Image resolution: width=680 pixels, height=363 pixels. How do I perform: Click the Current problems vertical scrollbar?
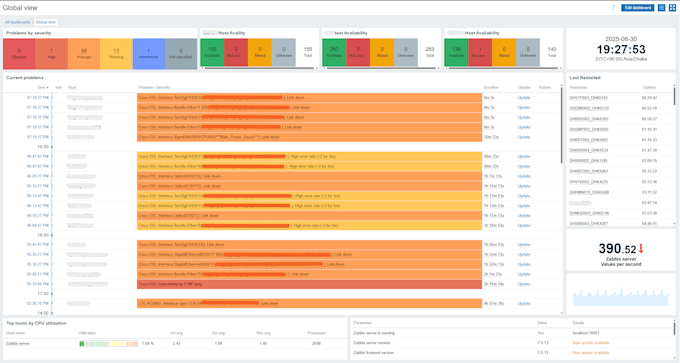562,126
